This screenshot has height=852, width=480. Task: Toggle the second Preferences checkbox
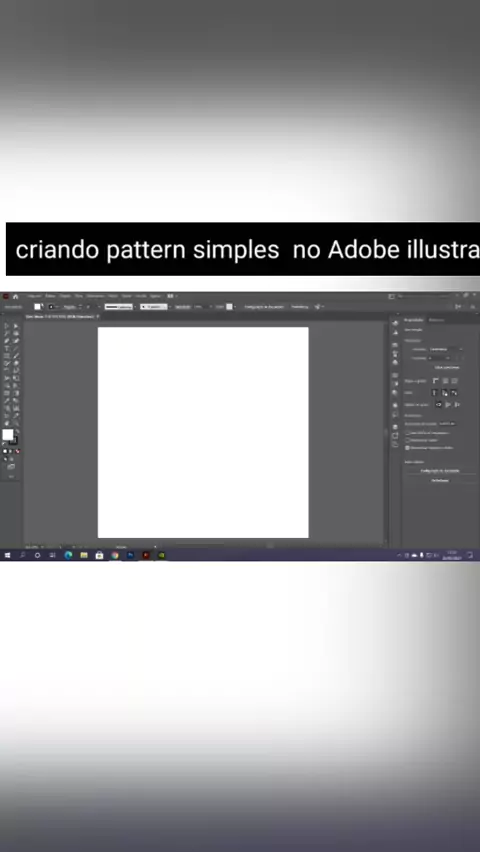click(x=408, y=440)
